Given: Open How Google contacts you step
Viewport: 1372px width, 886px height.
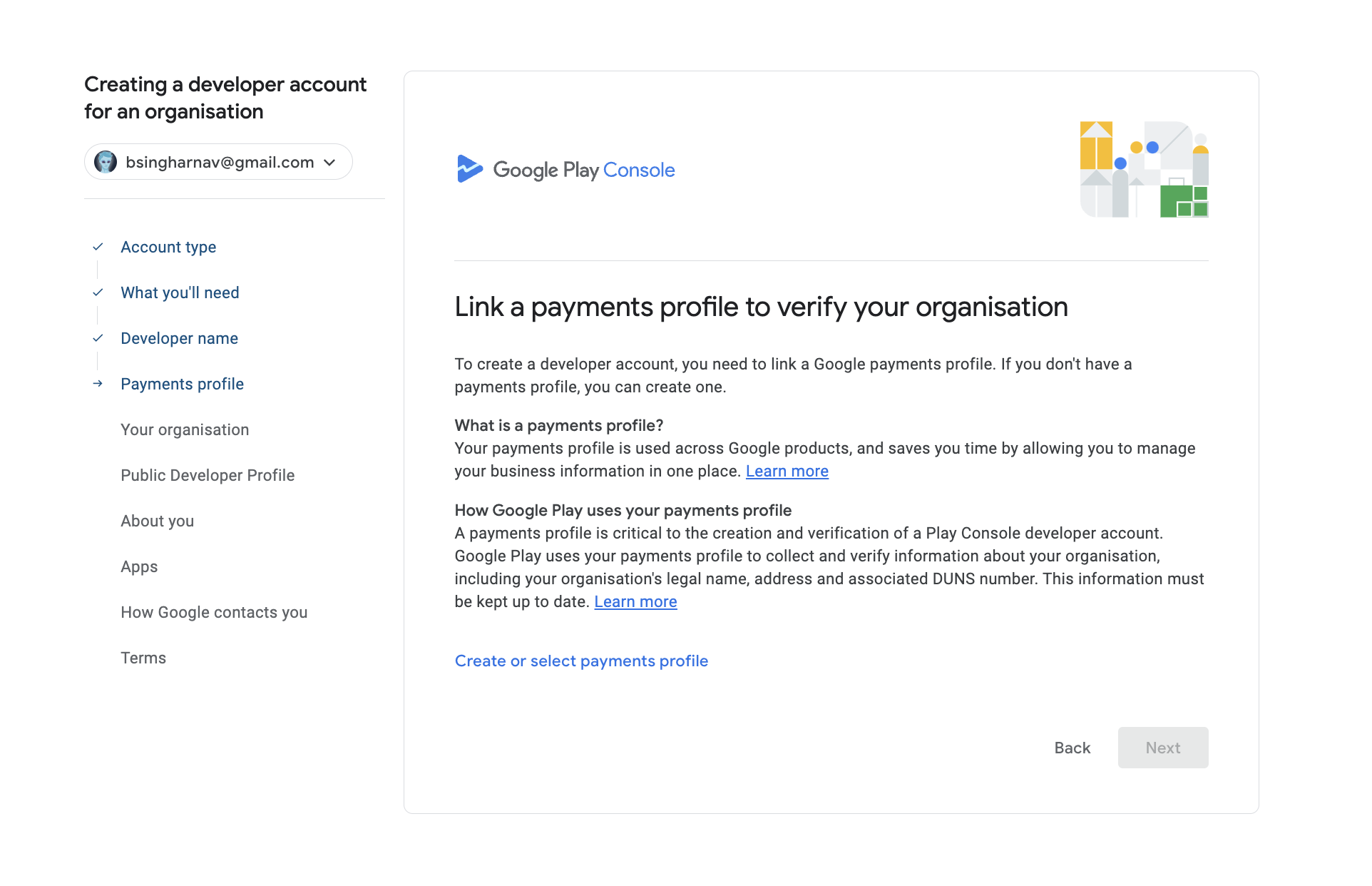Looking at the screenshot, I should (214, 612).
